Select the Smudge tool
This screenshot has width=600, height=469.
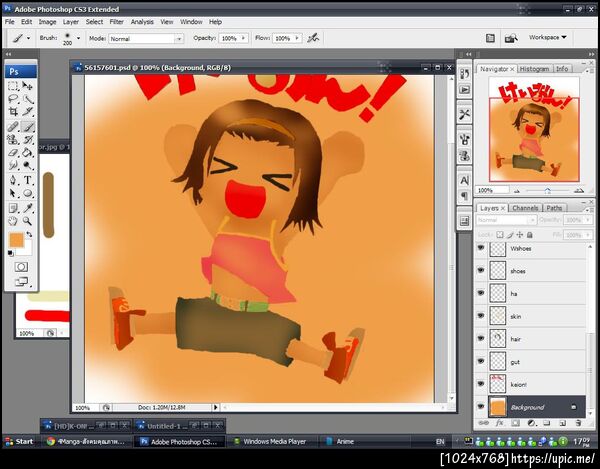(13, 166)
